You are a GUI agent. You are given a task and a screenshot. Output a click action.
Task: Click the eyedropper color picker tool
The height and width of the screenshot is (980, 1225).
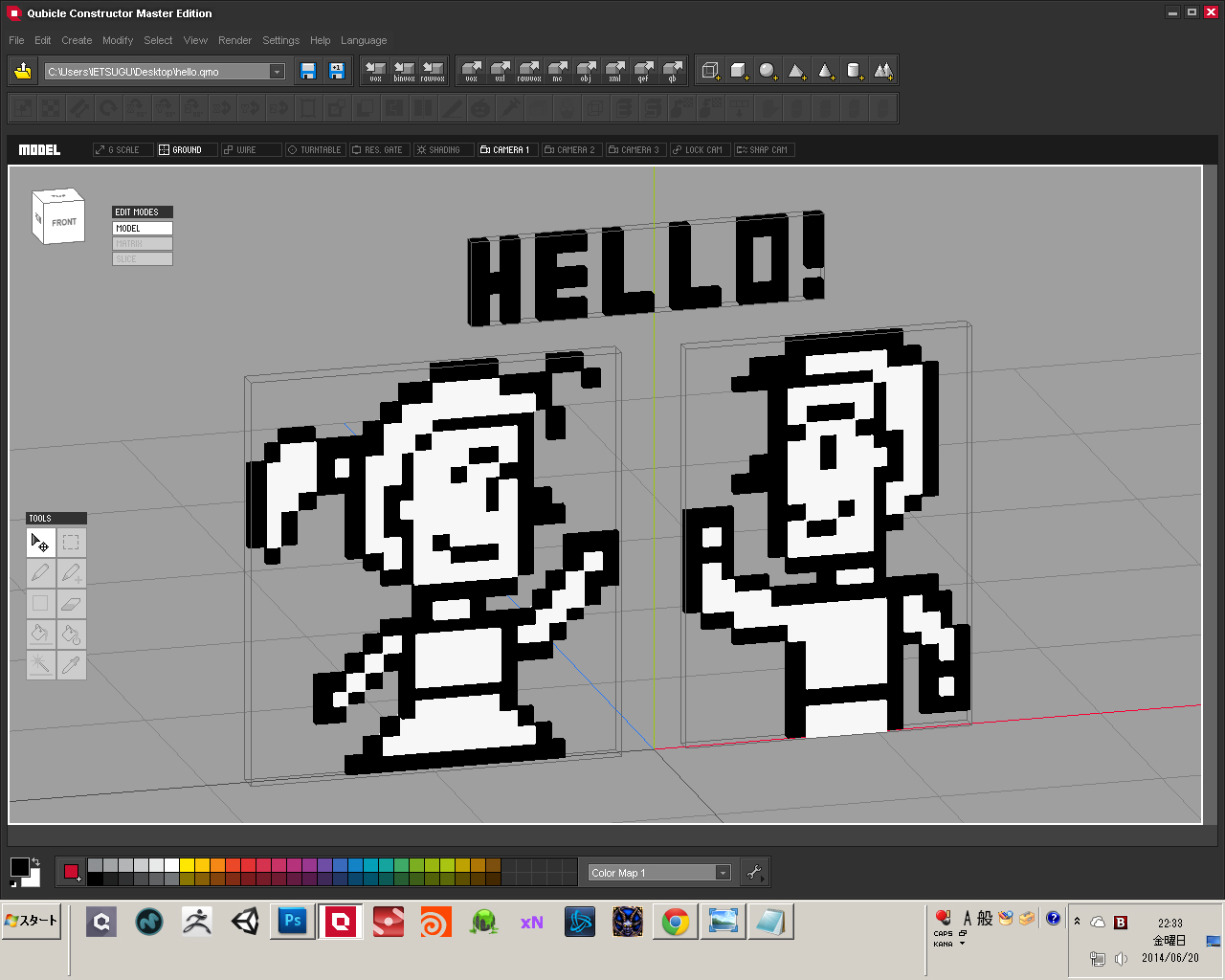click(x=71, y=665)
